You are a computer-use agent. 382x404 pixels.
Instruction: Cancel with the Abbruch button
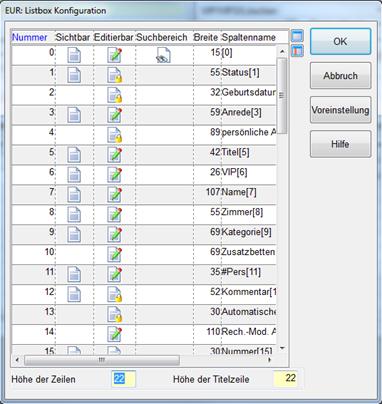pos(340,76)
